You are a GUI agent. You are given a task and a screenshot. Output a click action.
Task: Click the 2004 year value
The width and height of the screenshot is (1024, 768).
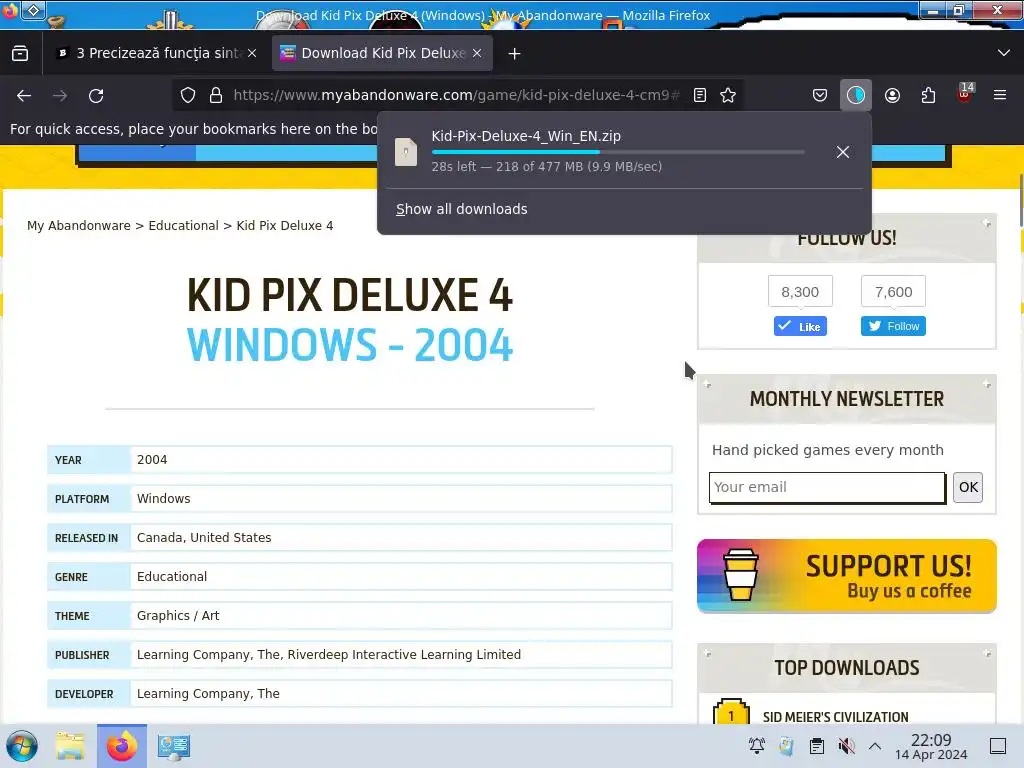152,459
